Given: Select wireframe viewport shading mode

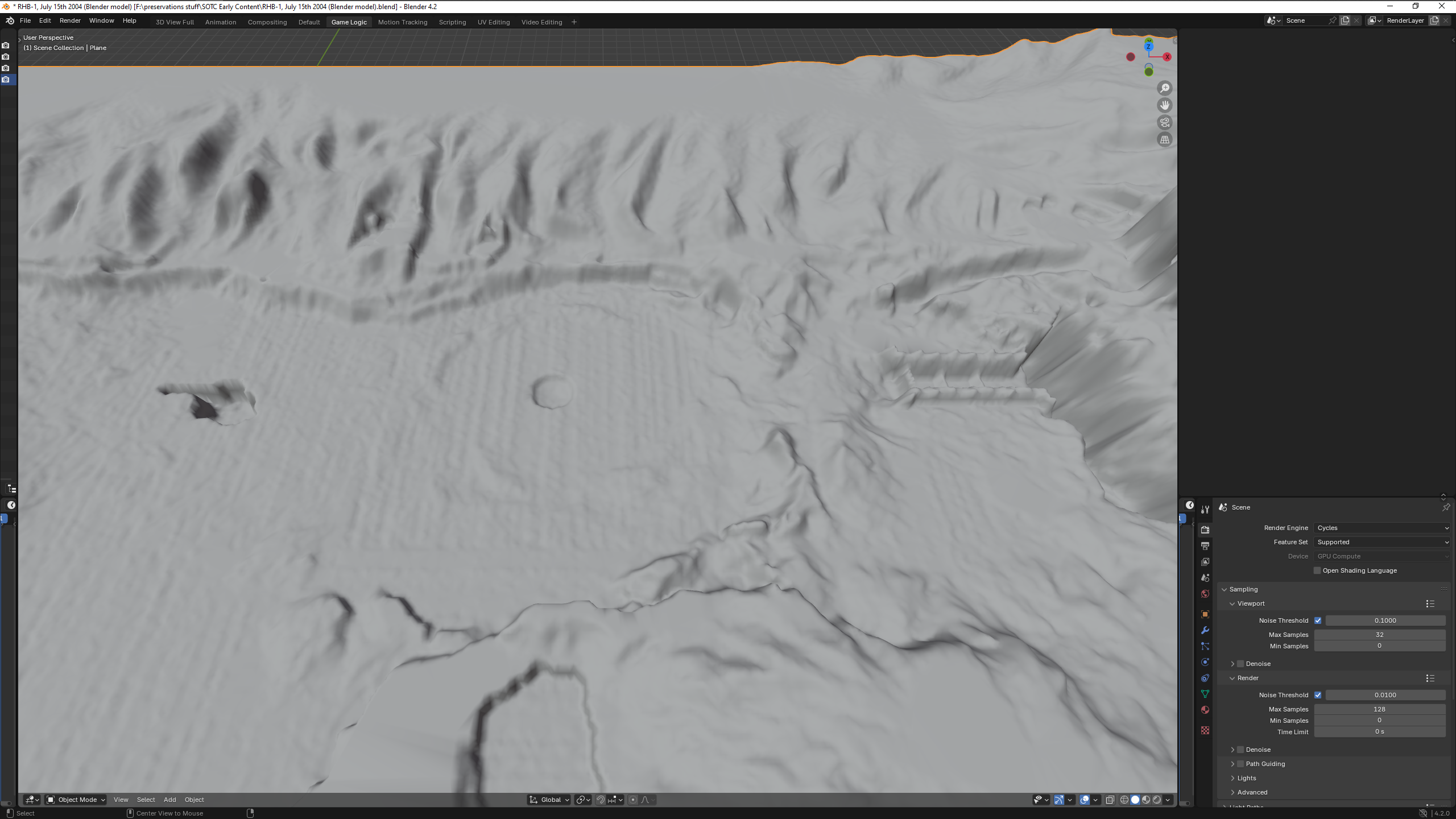Looking at the screenshot, I should point(1124,800).
